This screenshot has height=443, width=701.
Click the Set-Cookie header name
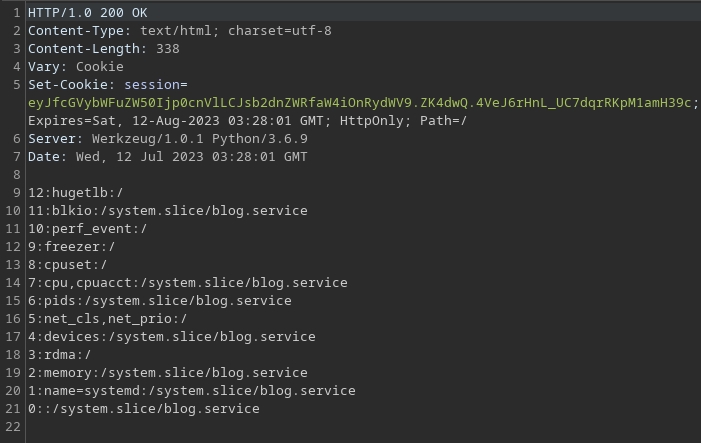coord(68,85)
